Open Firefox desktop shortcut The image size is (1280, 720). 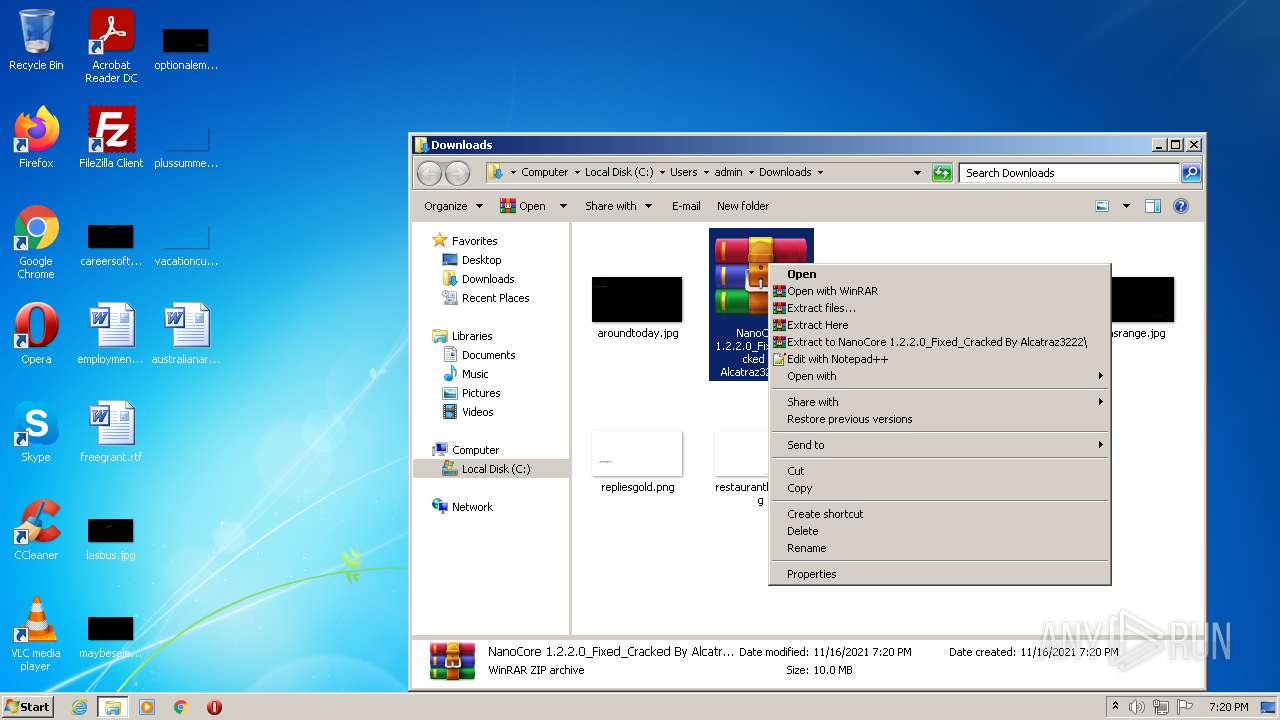pos(36,138)
